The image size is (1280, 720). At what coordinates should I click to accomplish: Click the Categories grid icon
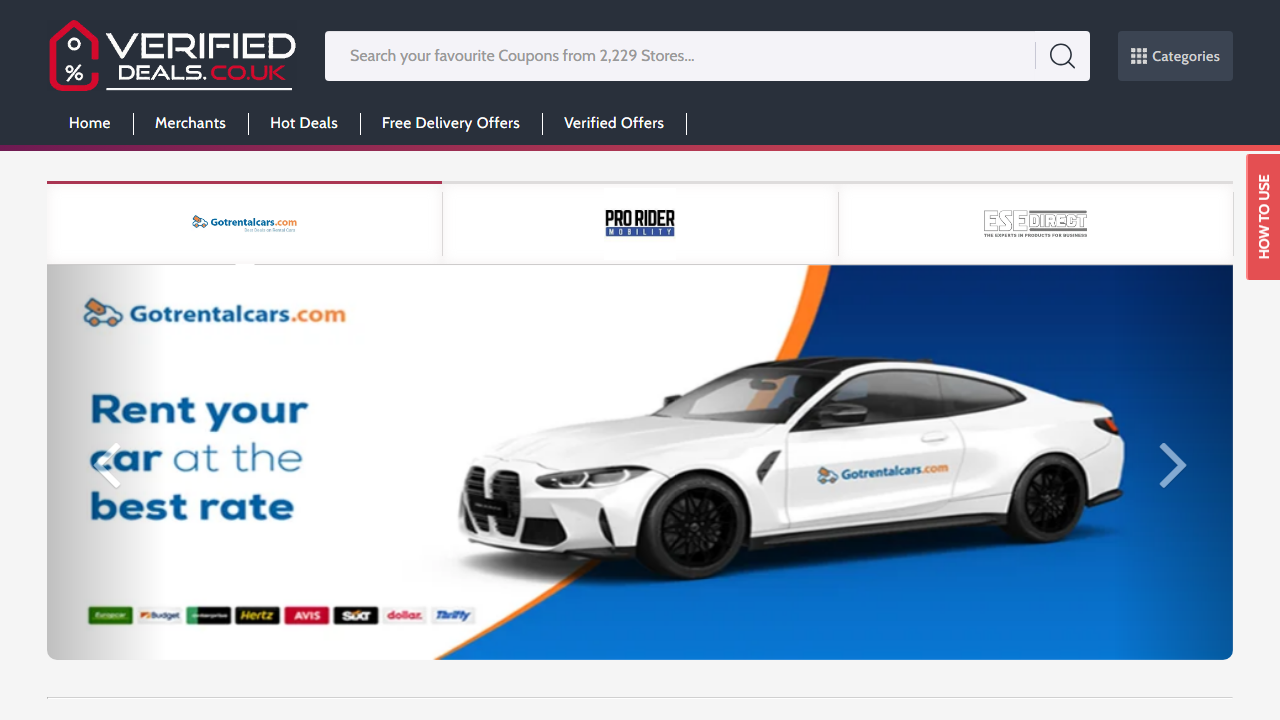point(1137,56)
